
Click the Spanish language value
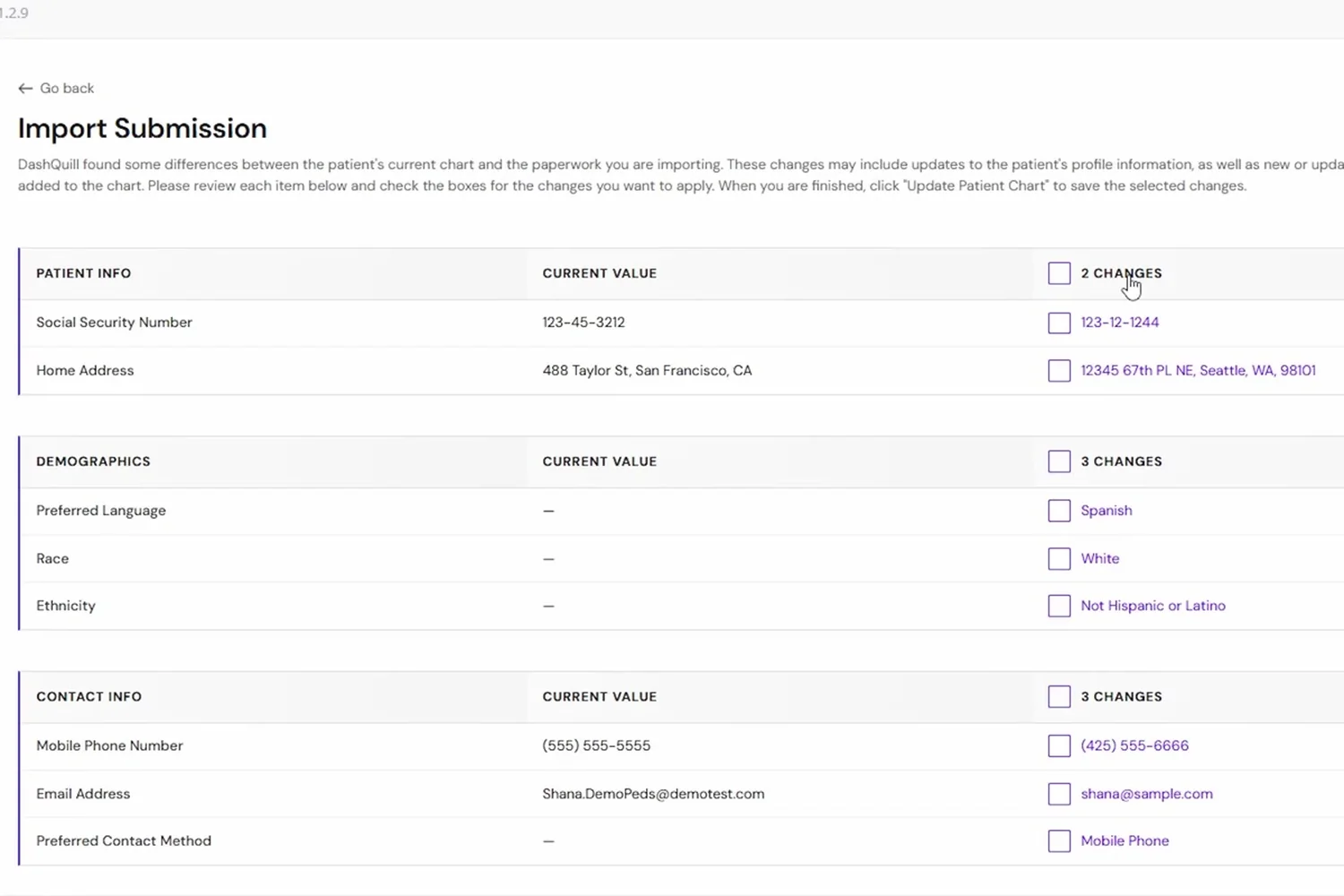pos(1107,511)
